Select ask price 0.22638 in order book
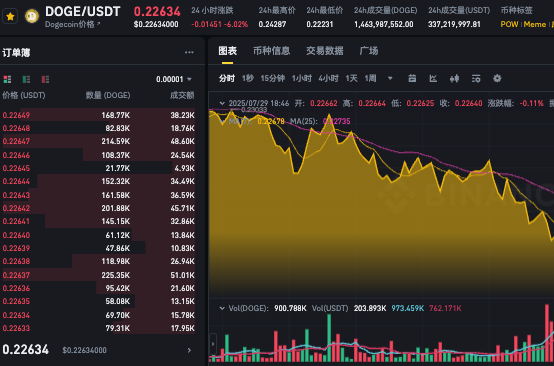 pyautogui.click(x=16, y=261)
